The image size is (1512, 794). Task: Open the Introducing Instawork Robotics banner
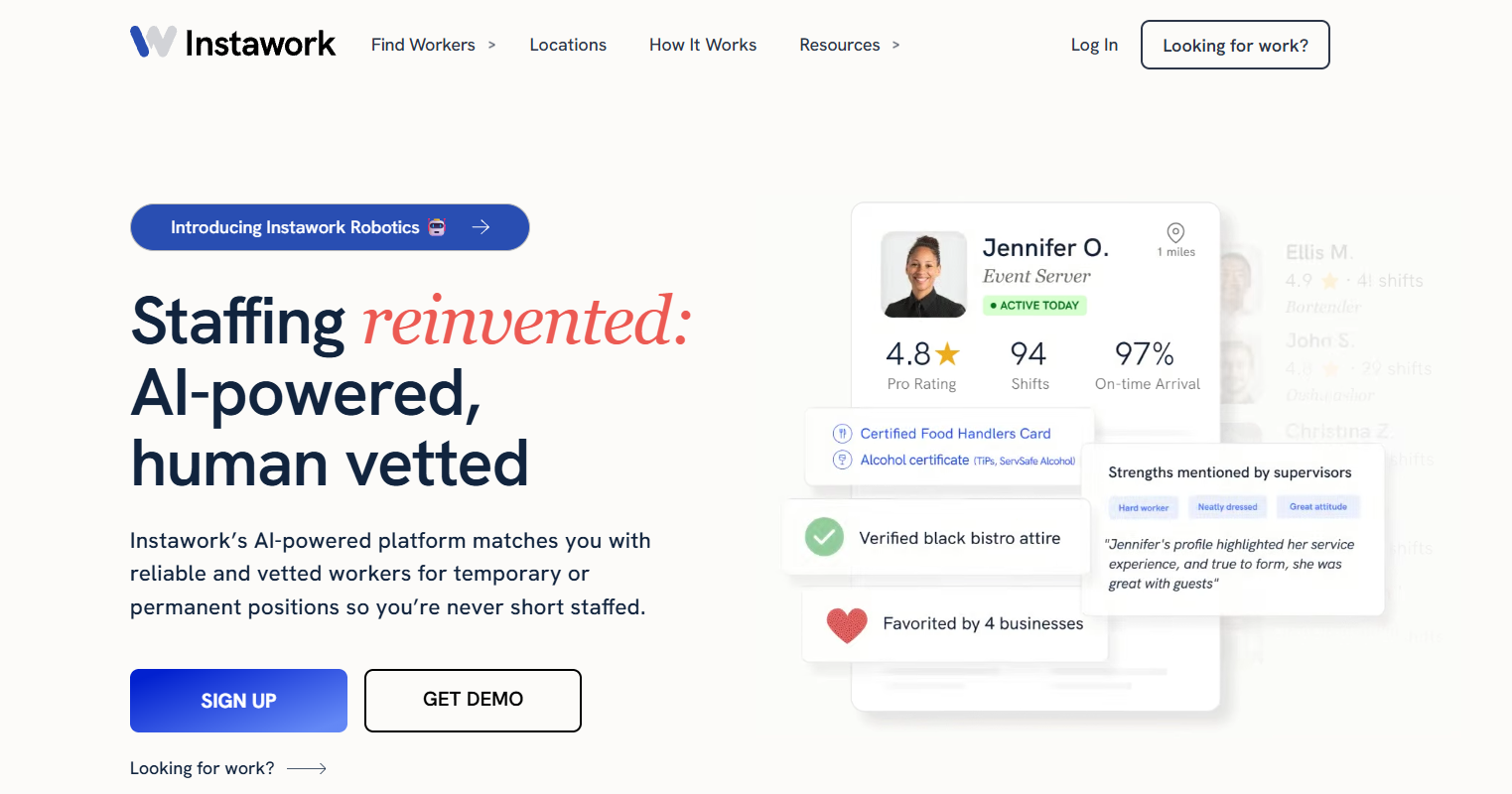pyautogui.click(x=330, y=227)
